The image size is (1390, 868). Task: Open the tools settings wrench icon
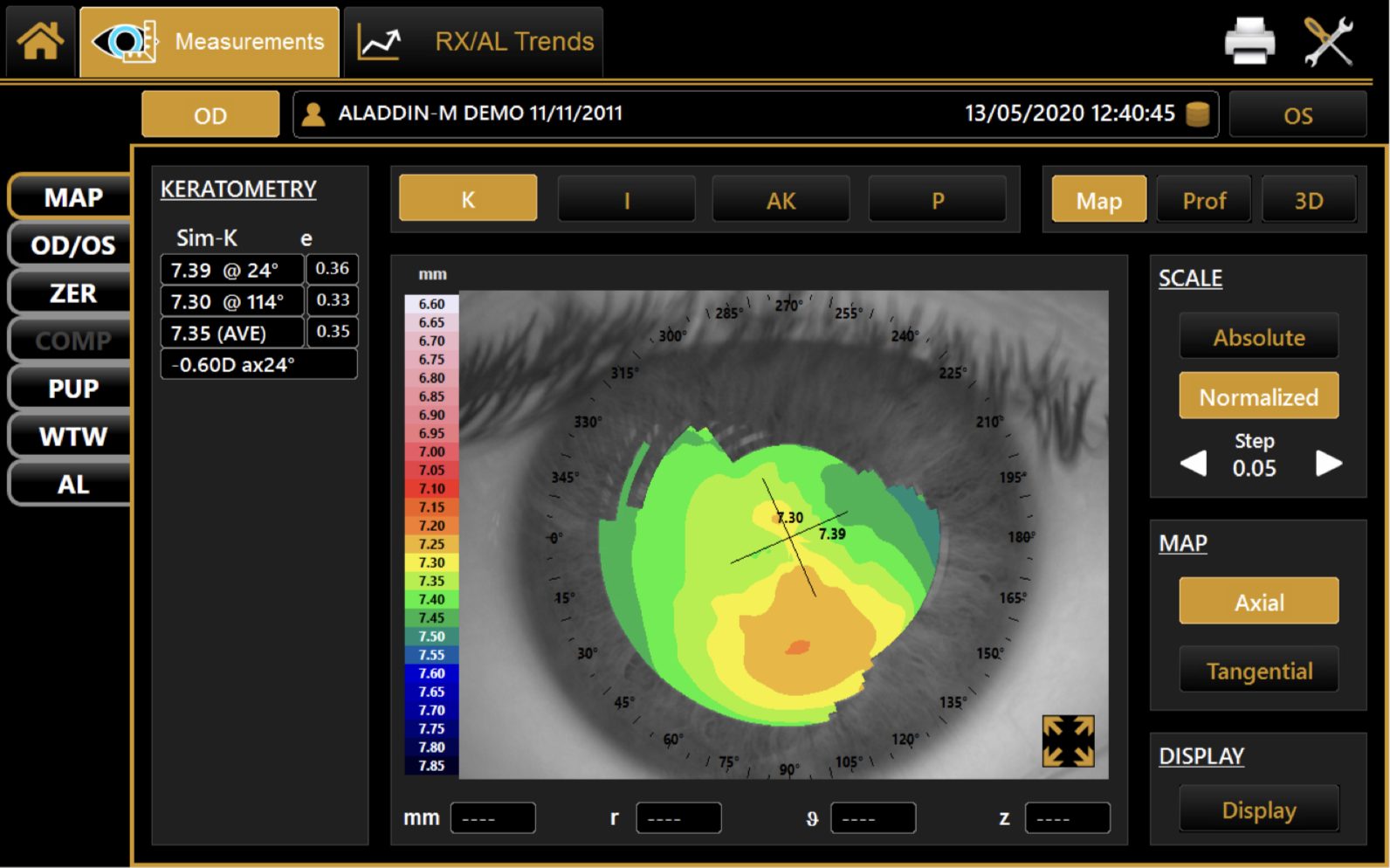coord(1328,41)
